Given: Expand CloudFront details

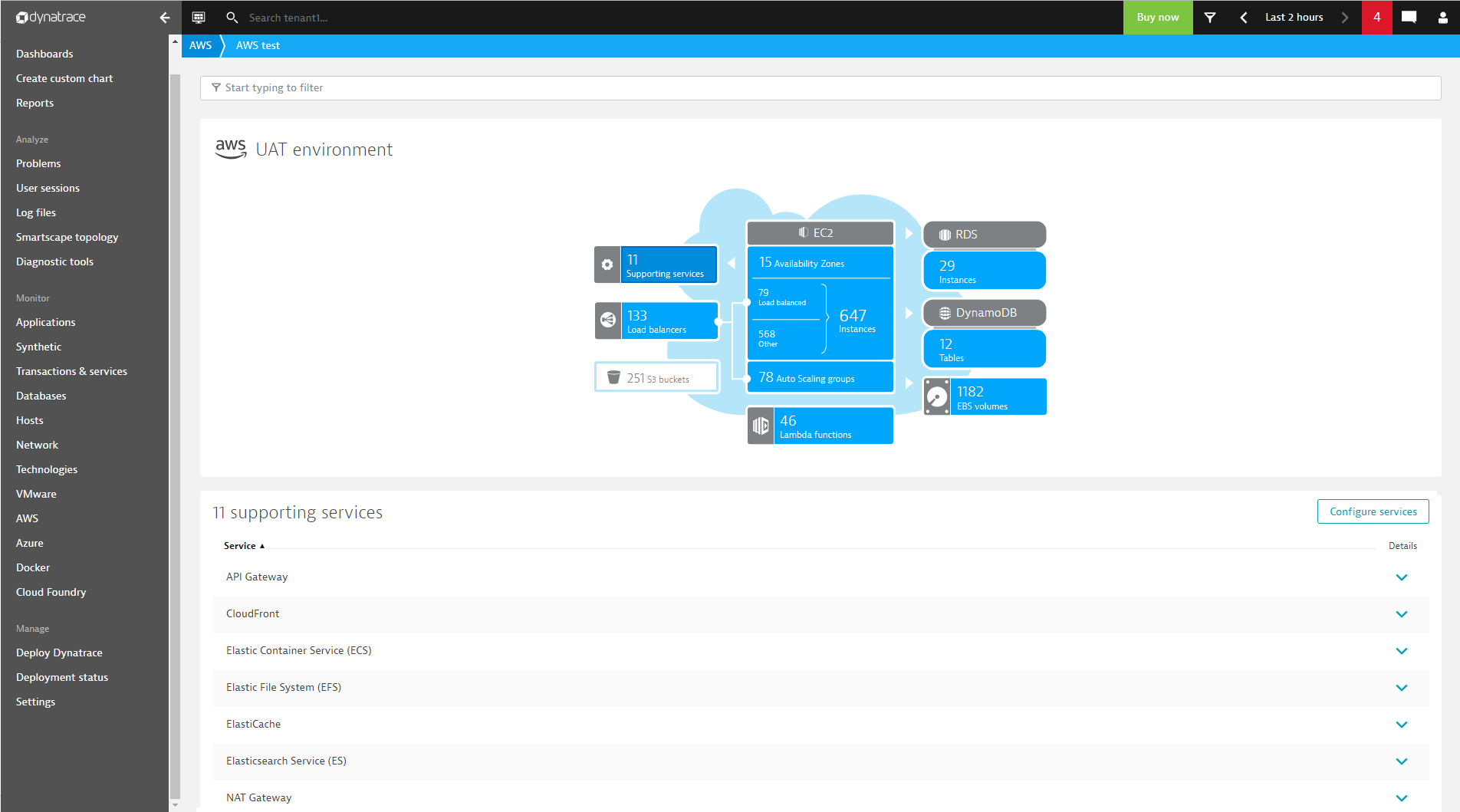Looking at the screenshot, I should (1402, 614).
